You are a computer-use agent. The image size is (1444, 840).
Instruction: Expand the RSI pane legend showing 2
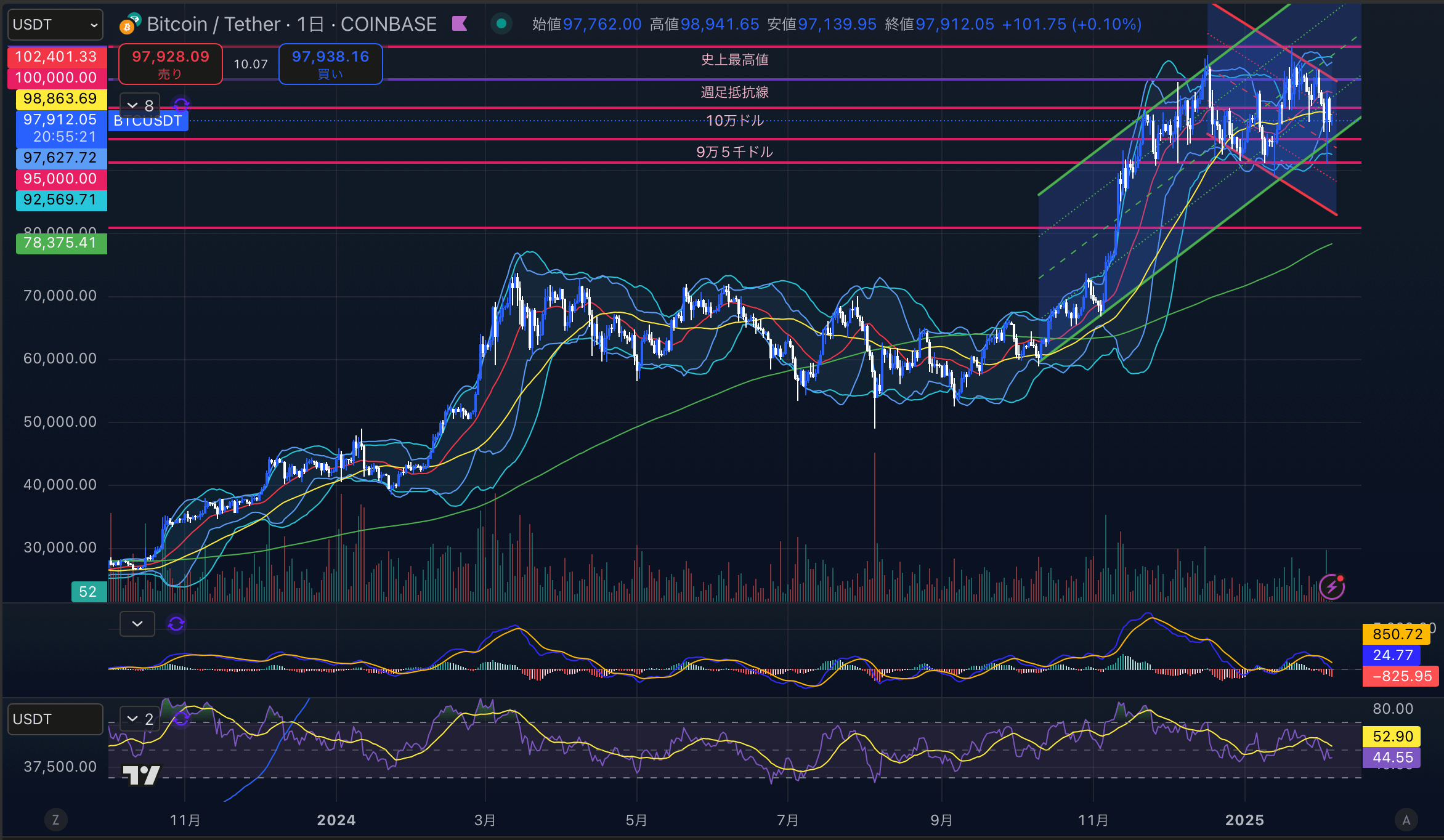(x=140, y=719)
